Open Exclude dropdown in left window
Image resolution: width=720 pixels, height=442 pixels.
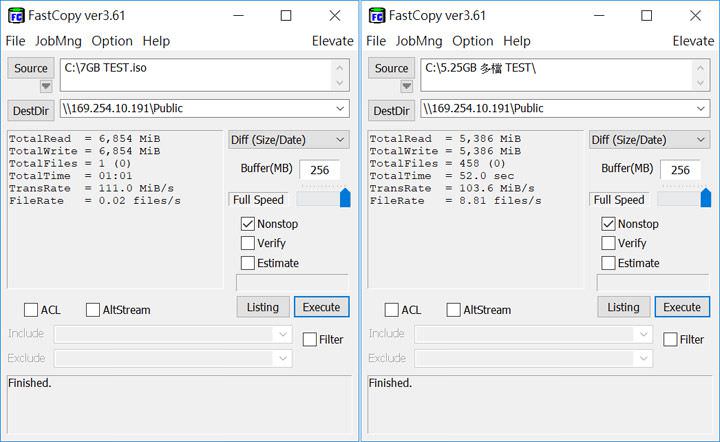click(283, 358)
